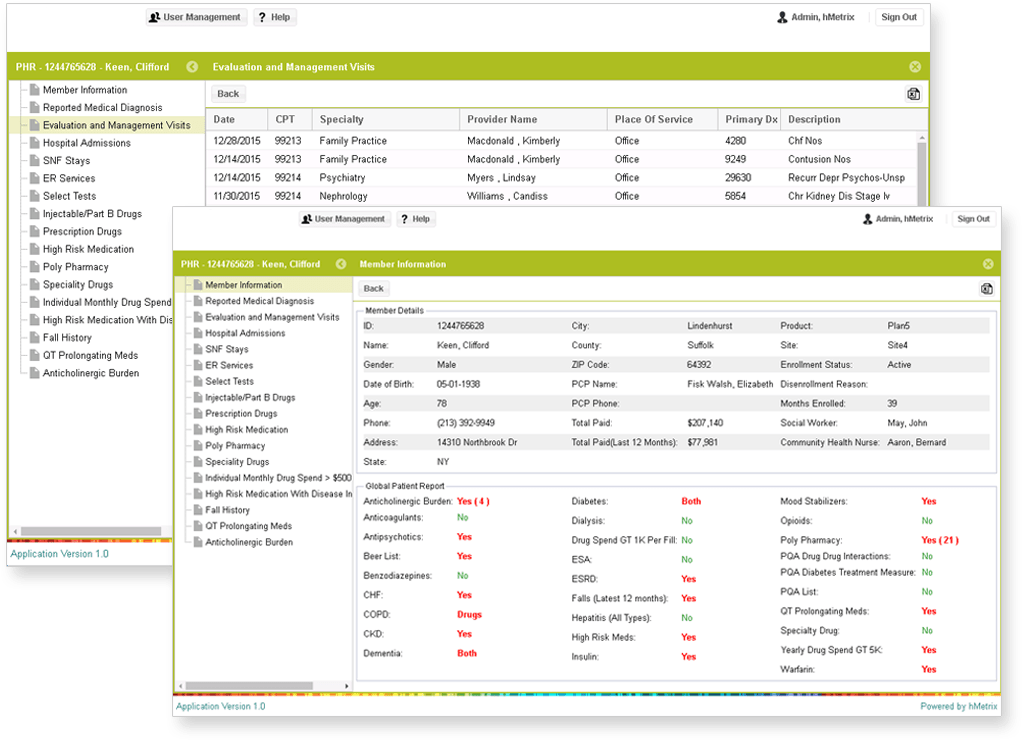Close the Member Information panel
This screenshot has height=740, width=1022.
tap(988, 264)
